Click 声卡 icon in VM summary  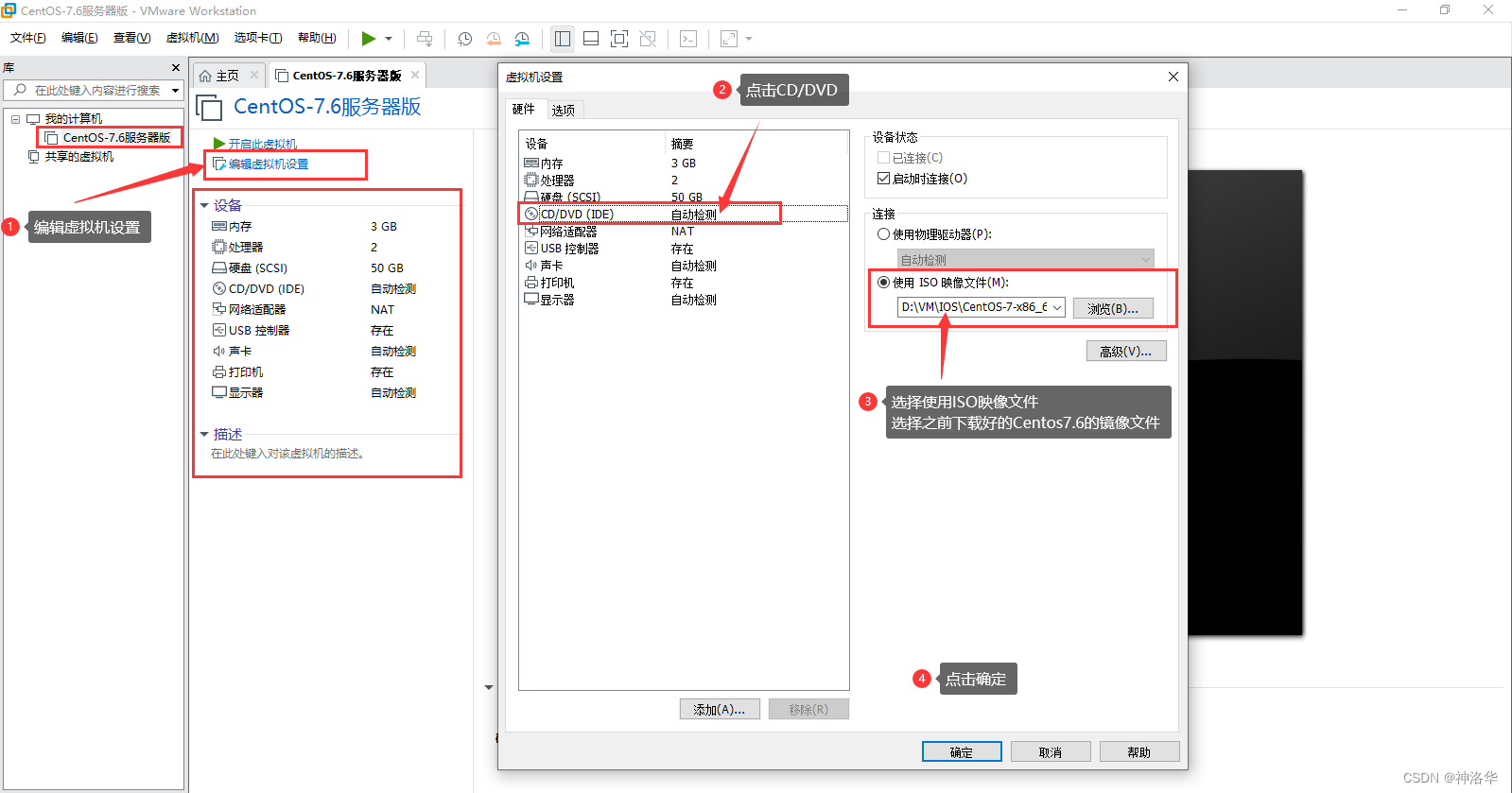(219, 351)
